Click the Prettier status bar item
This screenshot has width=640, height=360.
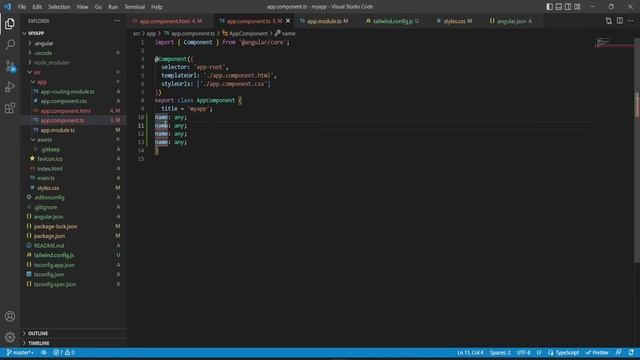click(597, 353)
